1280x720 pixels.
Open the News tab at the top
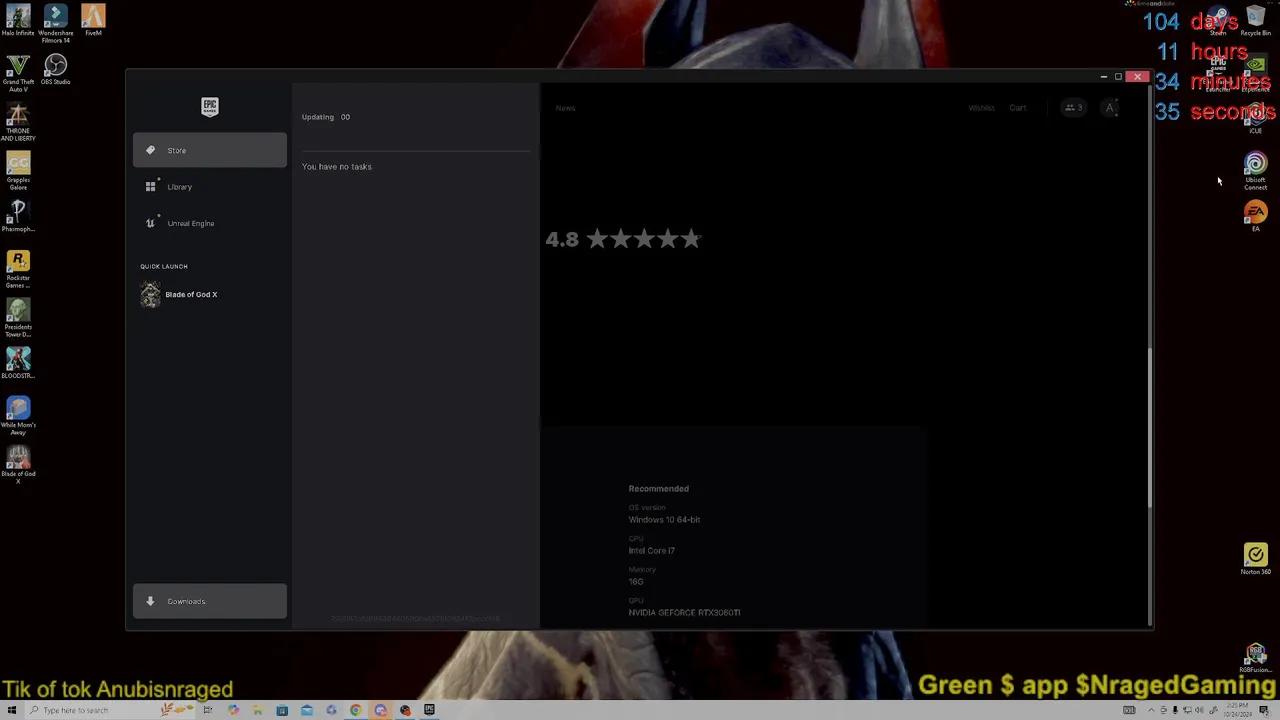point(565,108)
